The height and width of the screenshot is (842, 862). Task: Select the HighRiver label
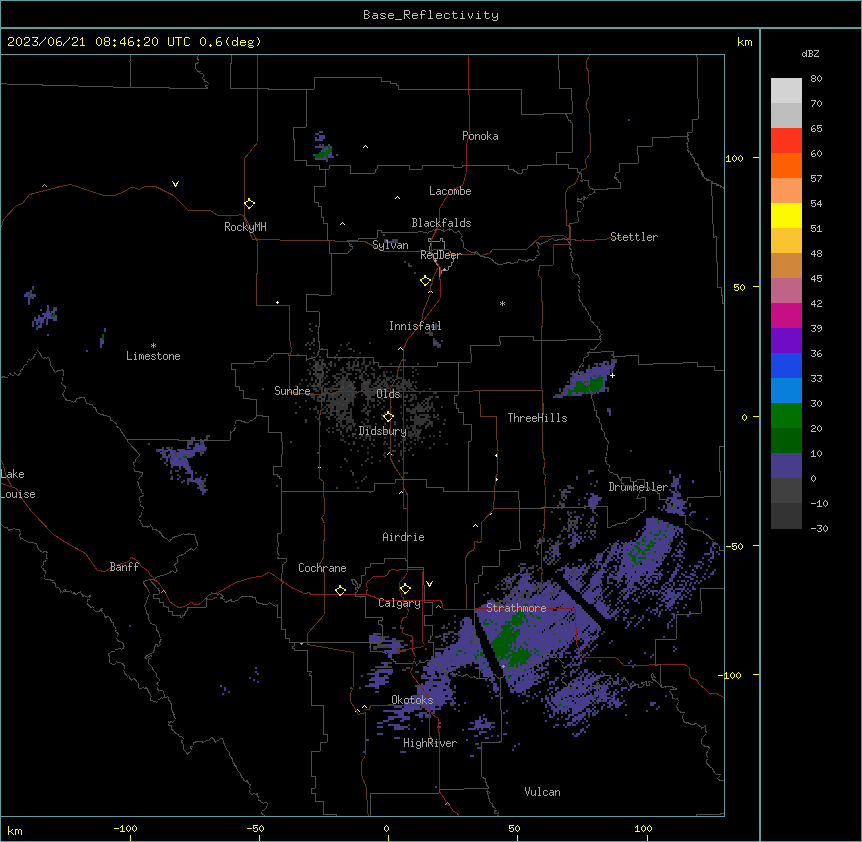tap(430, 743)
